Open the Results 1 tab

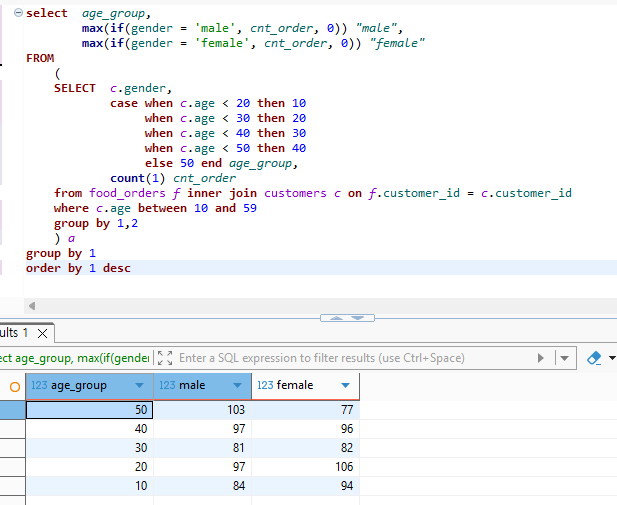(14, 333)
